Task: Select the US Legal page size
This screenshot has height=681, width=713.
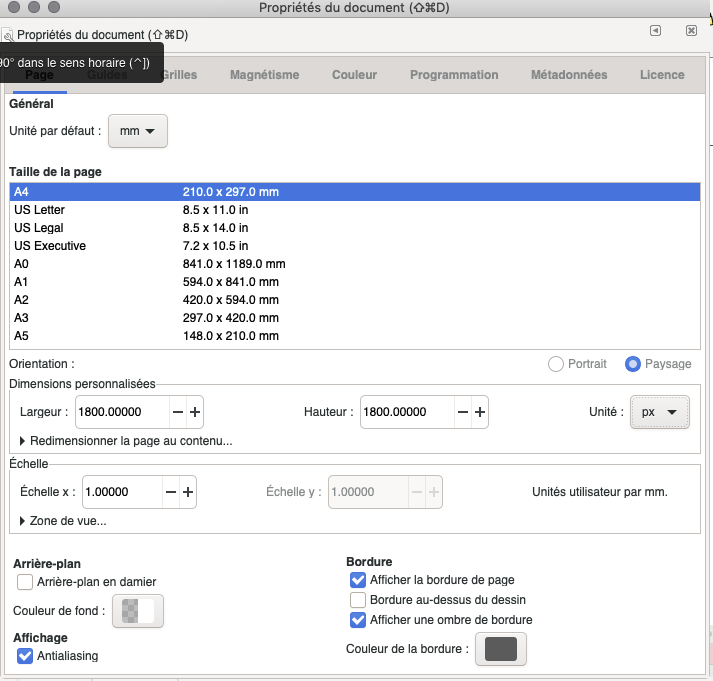Action: coord(355,228)
